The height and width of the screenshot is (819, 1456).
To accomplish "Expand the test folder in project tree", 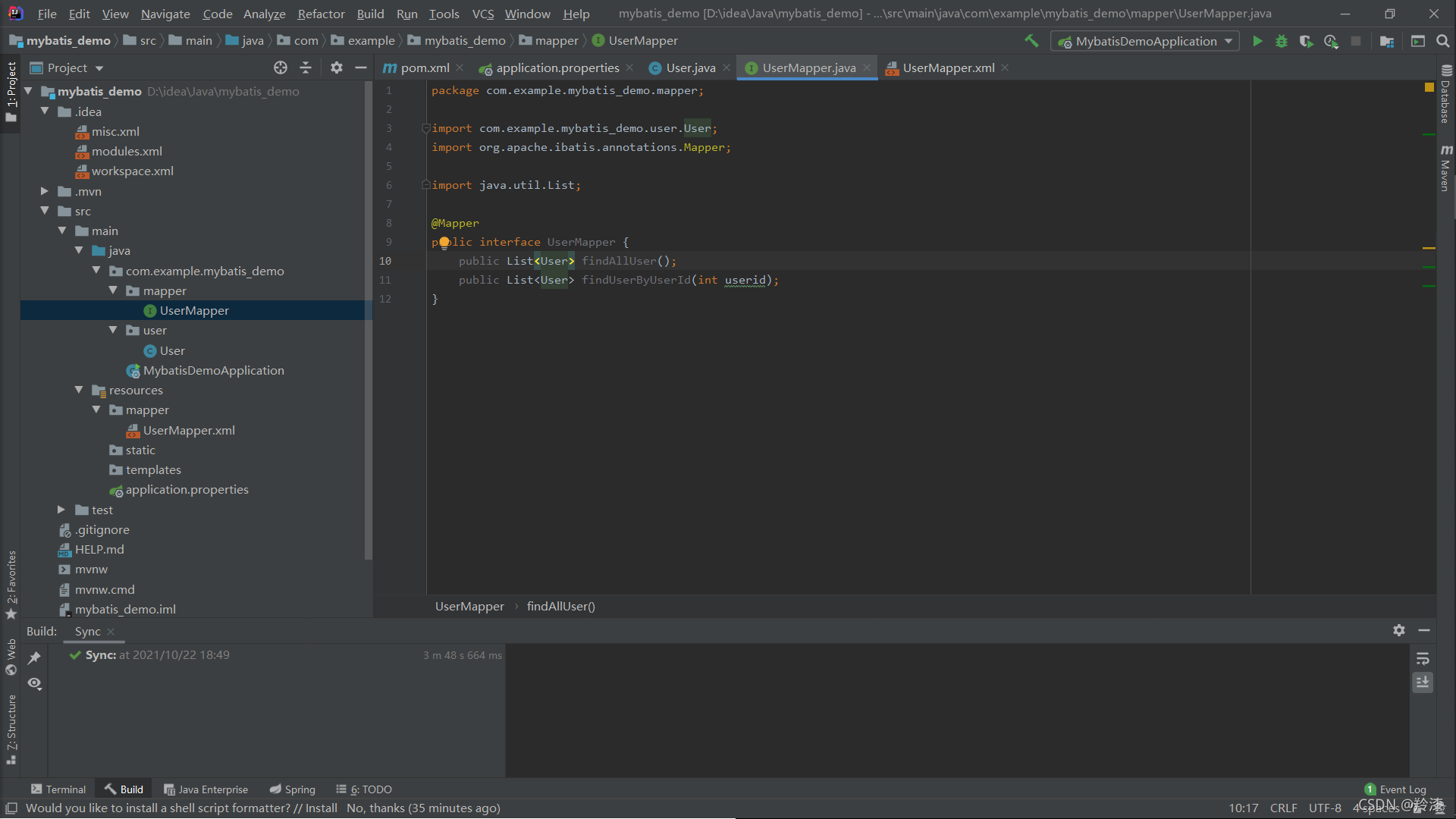I will (x=62, y=510).
